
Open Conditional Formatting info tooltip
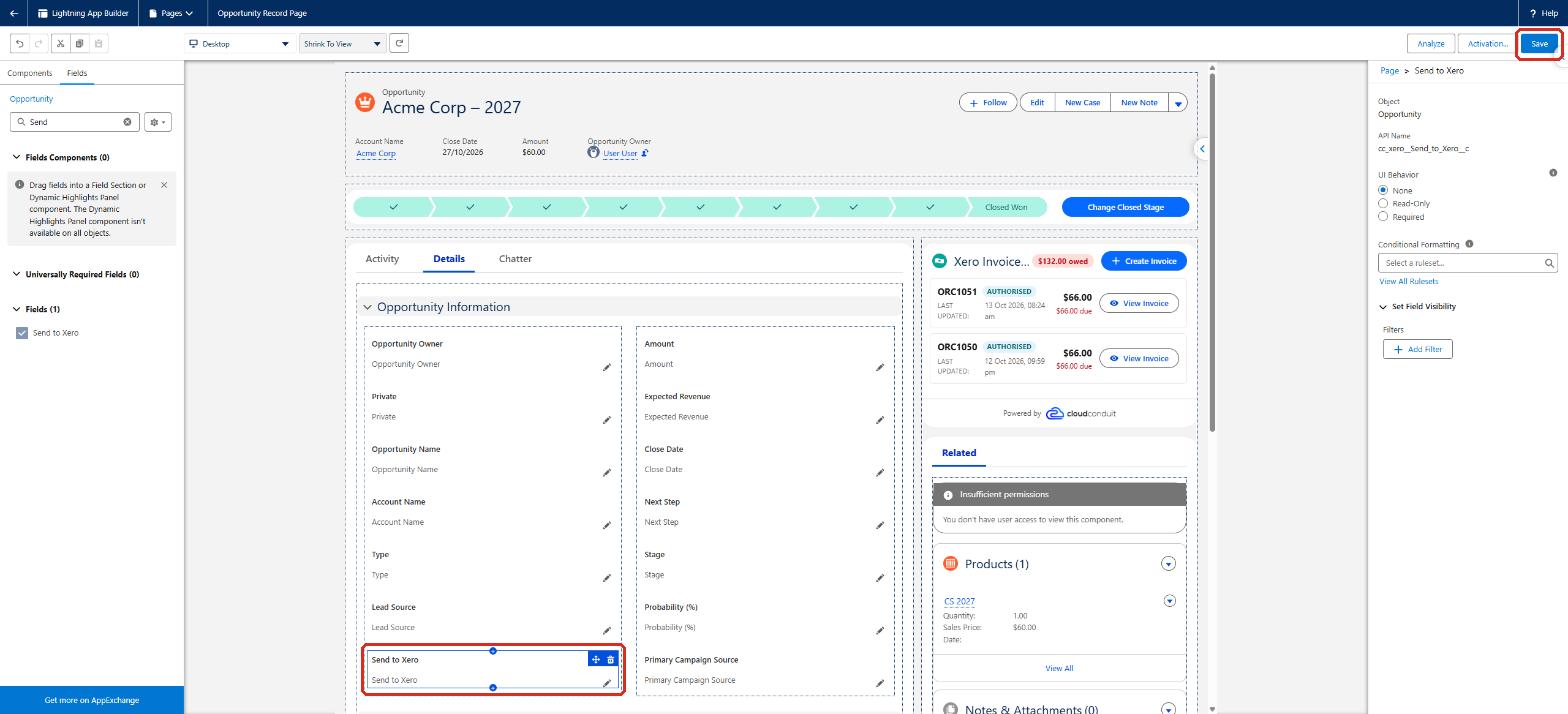[x=1469, y=244]
